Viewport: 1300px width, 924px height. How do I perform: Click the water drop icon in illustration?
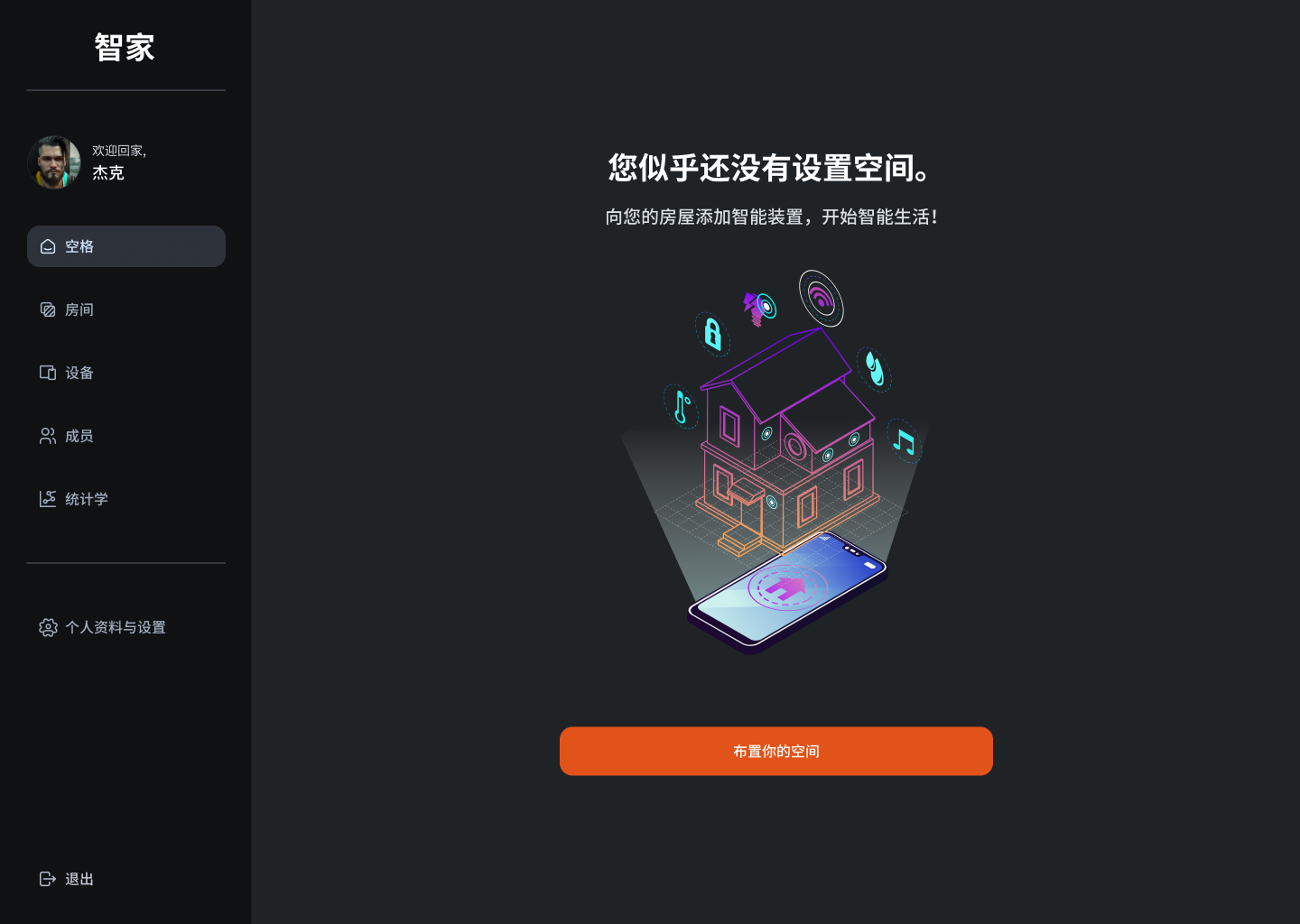pos(874,368)
